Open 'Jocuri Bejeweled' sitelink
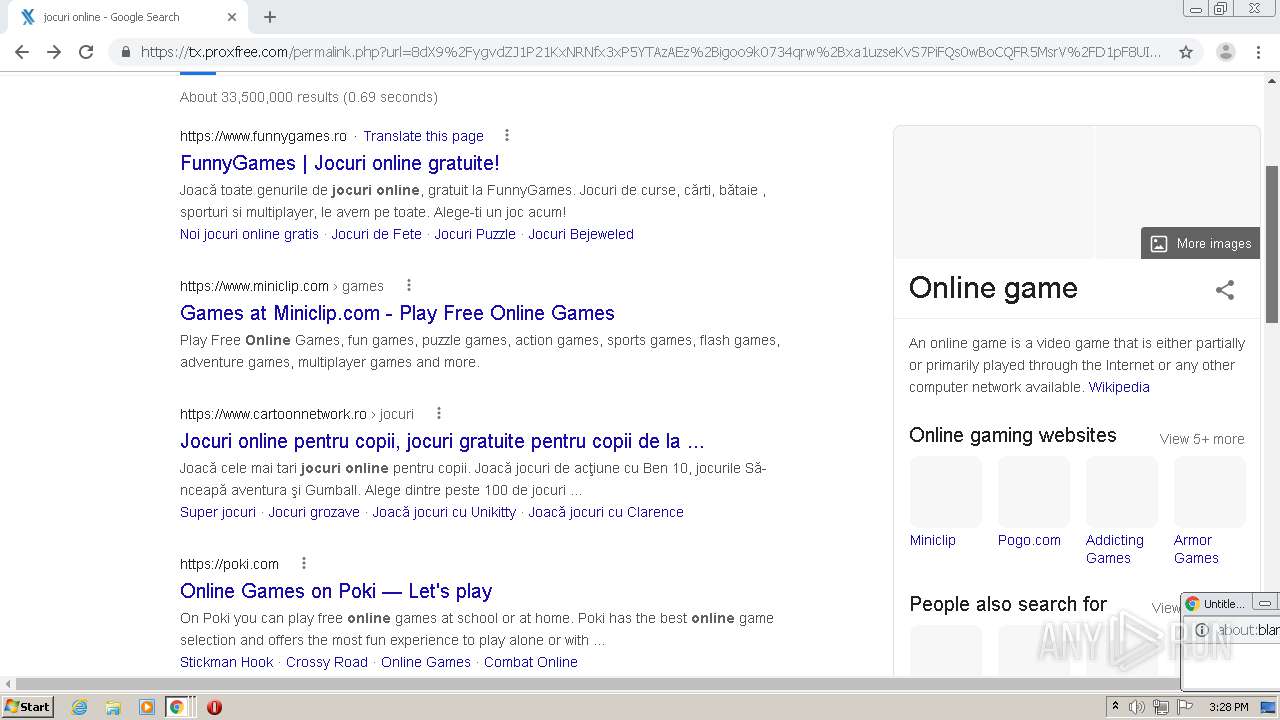Screen dimensions: 1280x720 (581, 234)
